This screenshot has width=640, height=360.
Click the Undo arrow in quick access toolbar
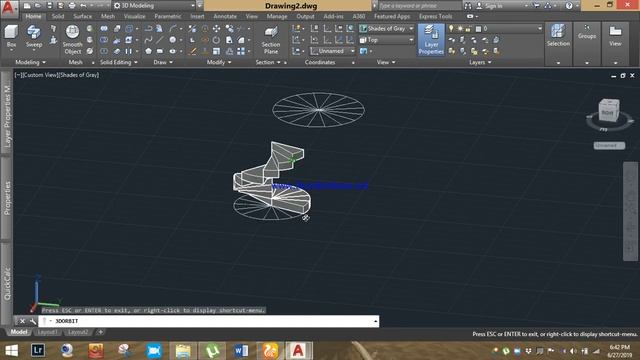tap(83, 6)
